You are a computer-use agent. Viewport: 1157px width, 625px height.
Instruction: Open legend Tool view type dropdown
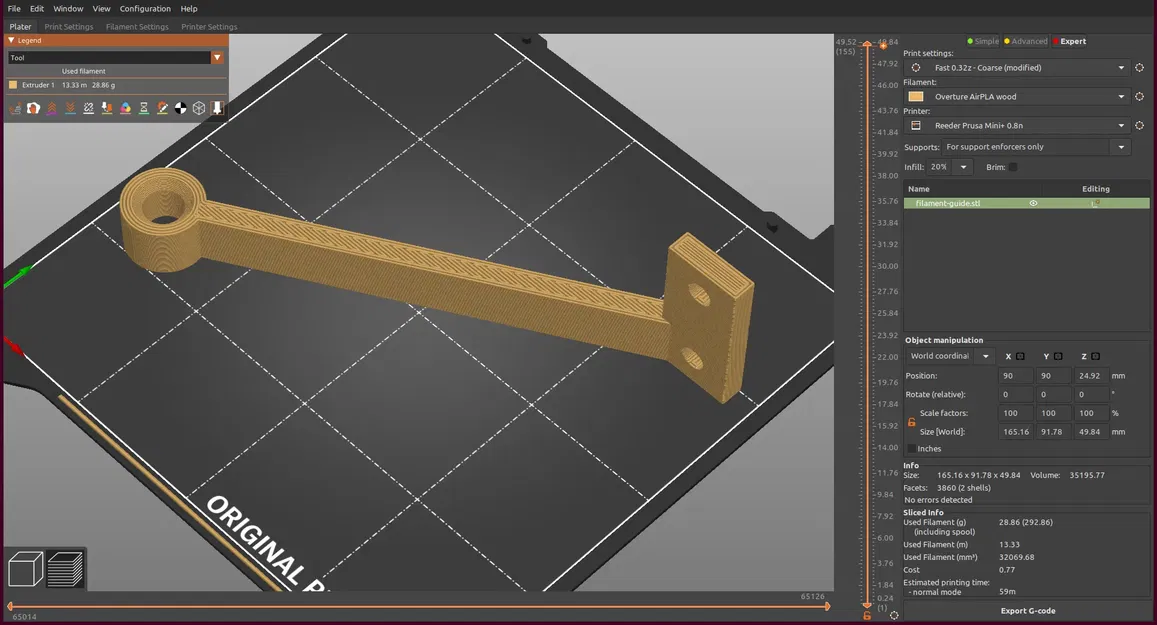115,57
